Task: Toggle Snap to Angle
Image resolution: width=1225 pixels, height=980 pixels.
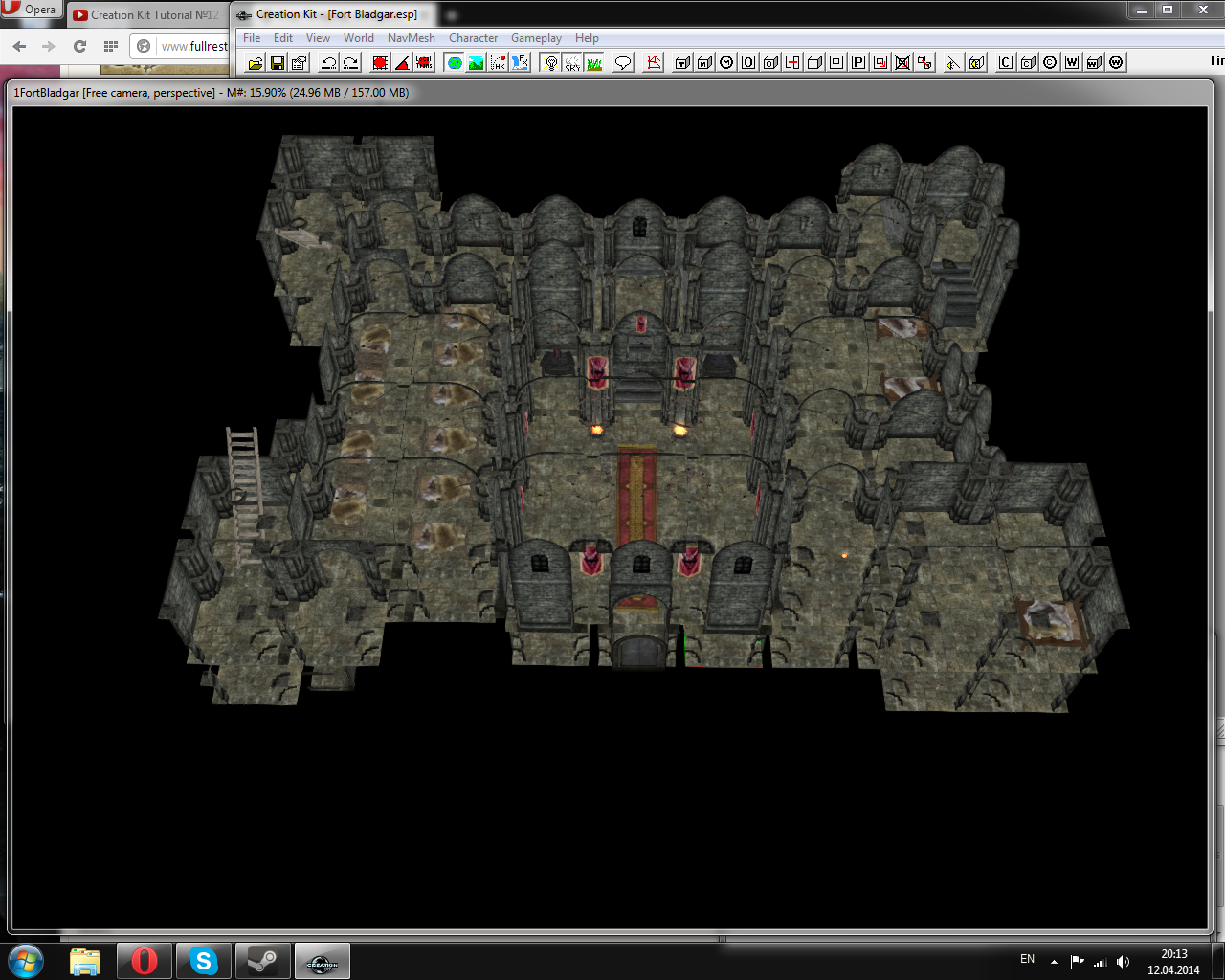Action: [402, 62]
